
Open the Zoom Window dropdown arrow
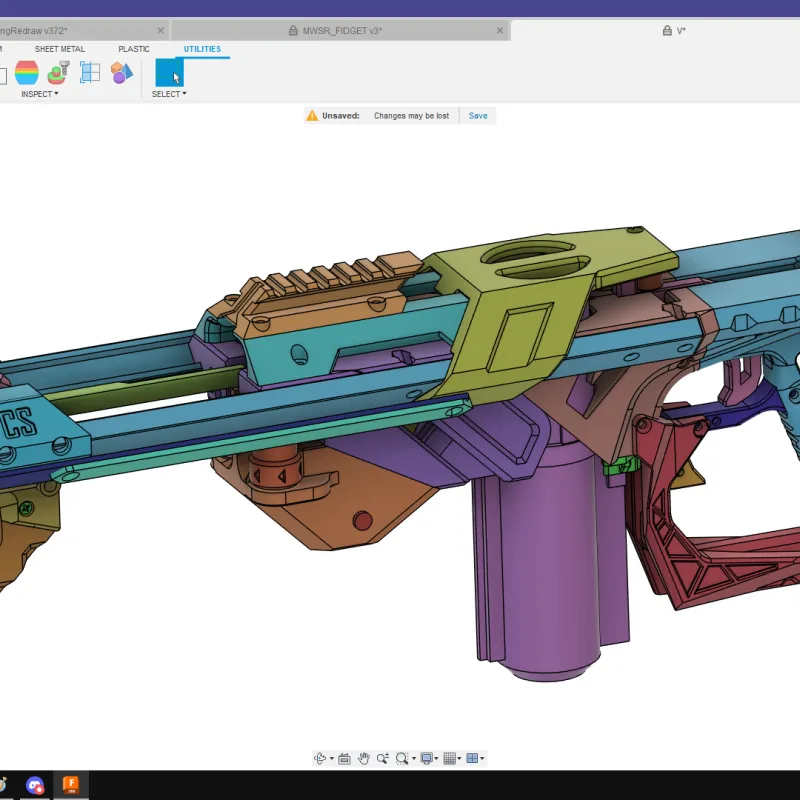tap(413, 759)
